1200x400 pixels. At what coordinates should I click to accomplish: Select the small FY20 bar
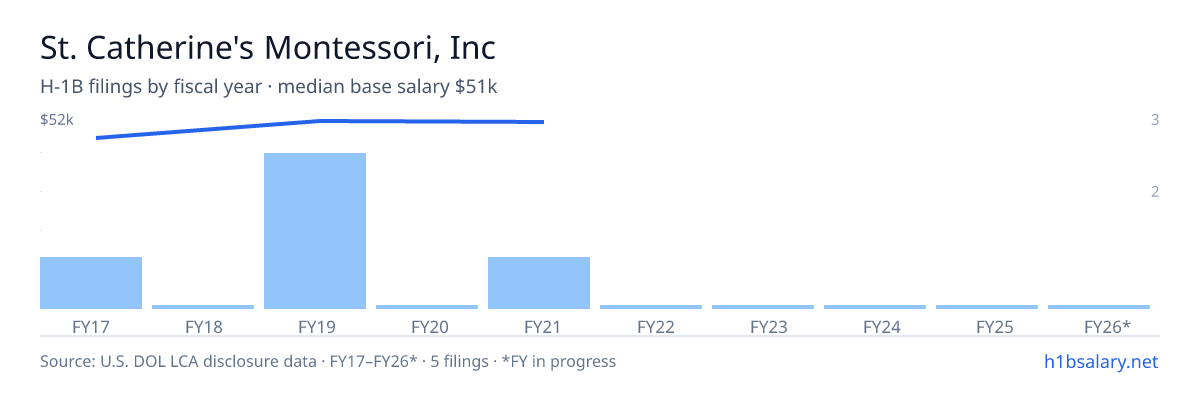pyautogui.click(x=427, y=307)
